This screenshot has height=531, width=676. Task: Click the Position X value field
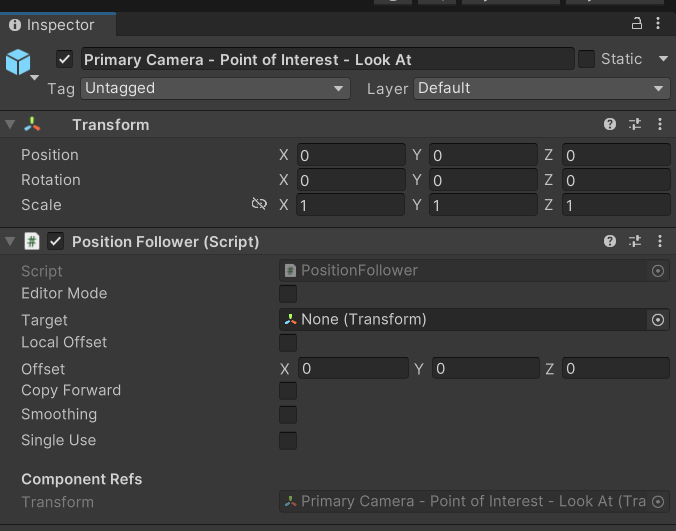(x=349, y=155)
